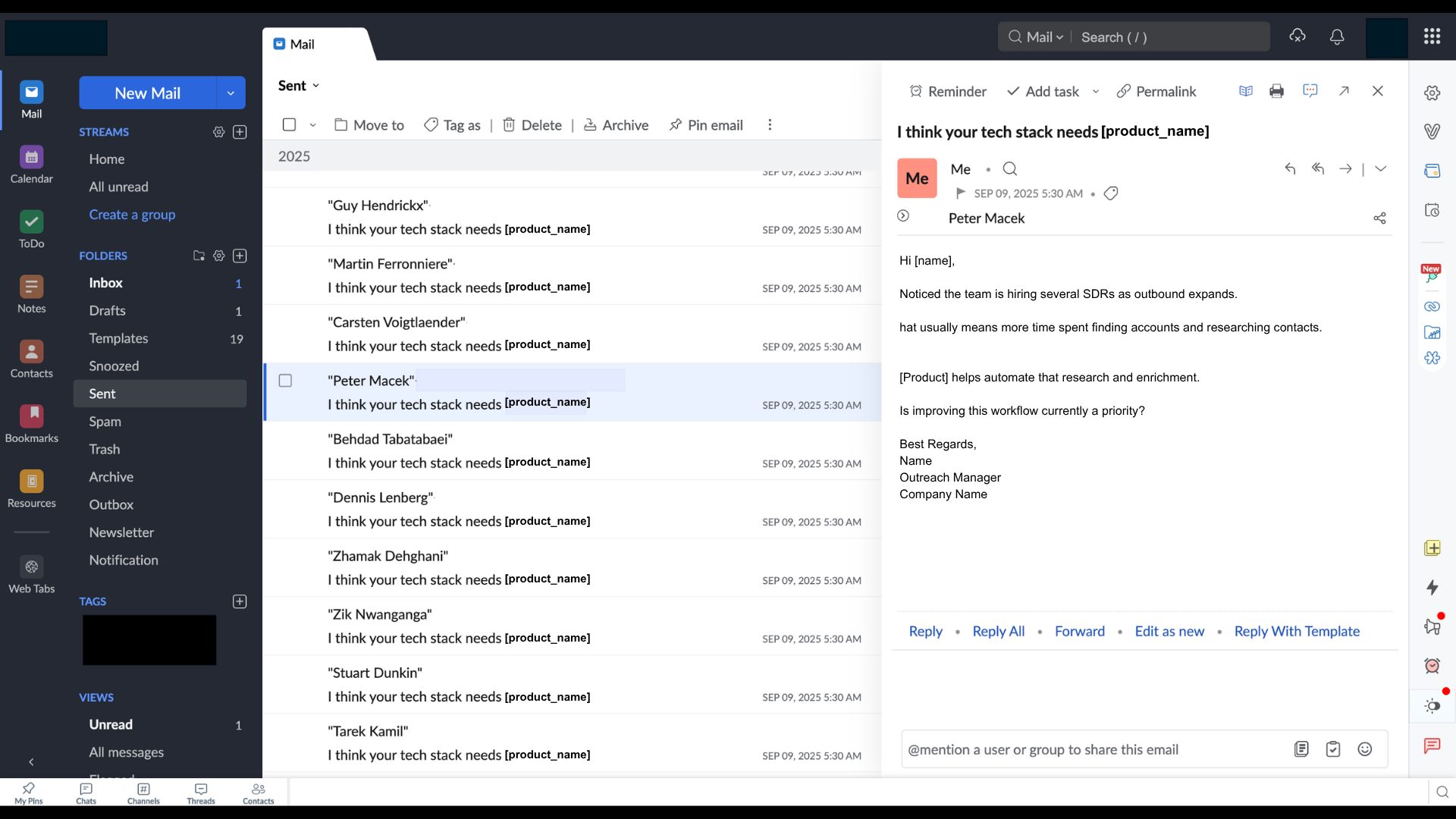Click the Reply With Template link
This screenshot has width=1456, height=819.
click(x=1297, y=631)
